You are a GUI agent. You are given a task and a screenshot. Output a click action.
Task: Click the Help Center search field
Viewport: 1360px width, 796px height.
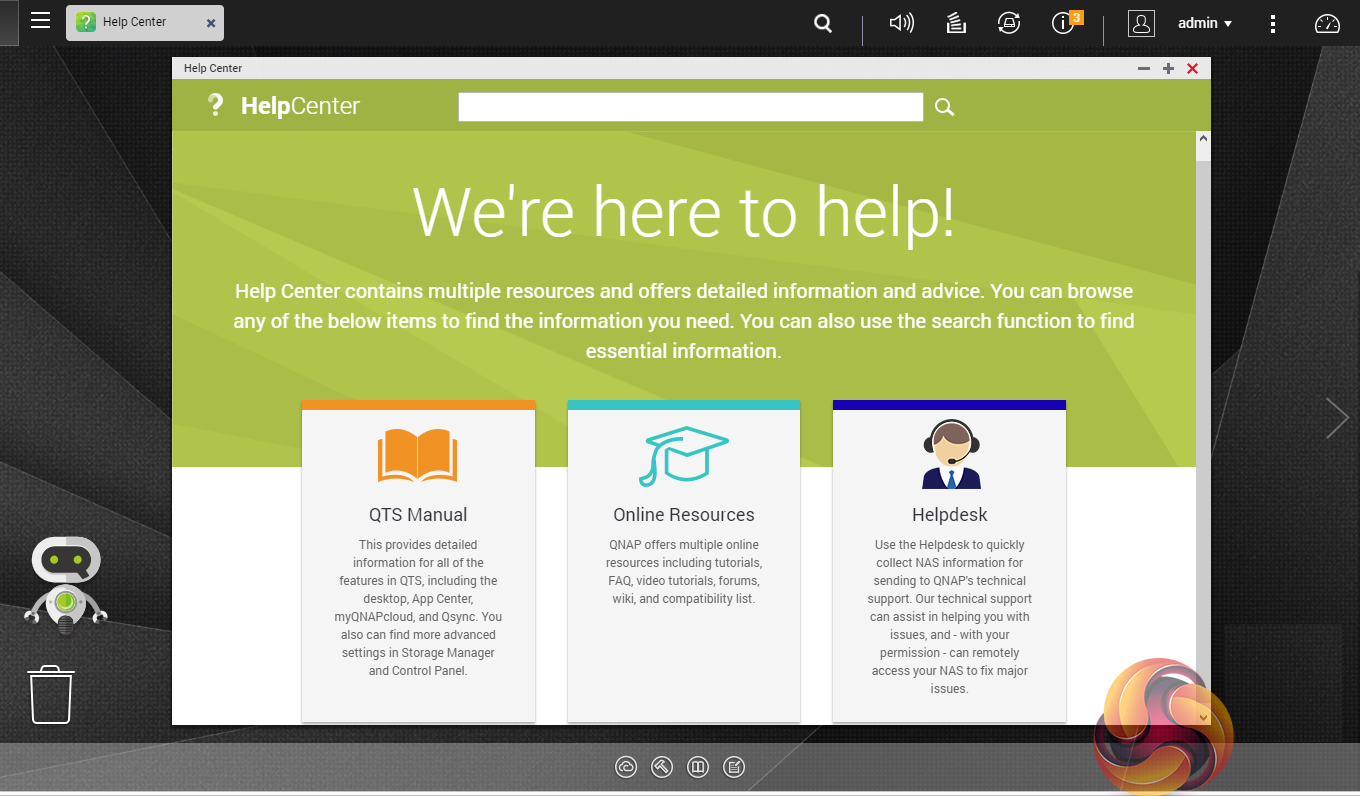coord(690,107)
